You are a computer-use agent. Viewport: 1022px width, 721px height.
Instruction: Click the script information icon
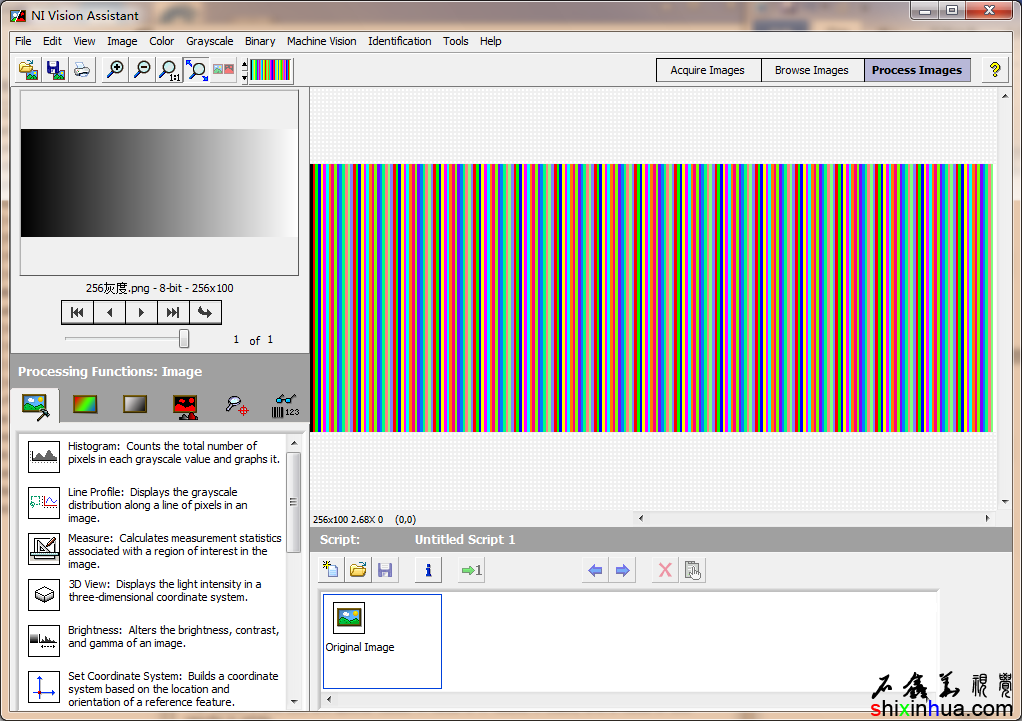click(427, 570)
